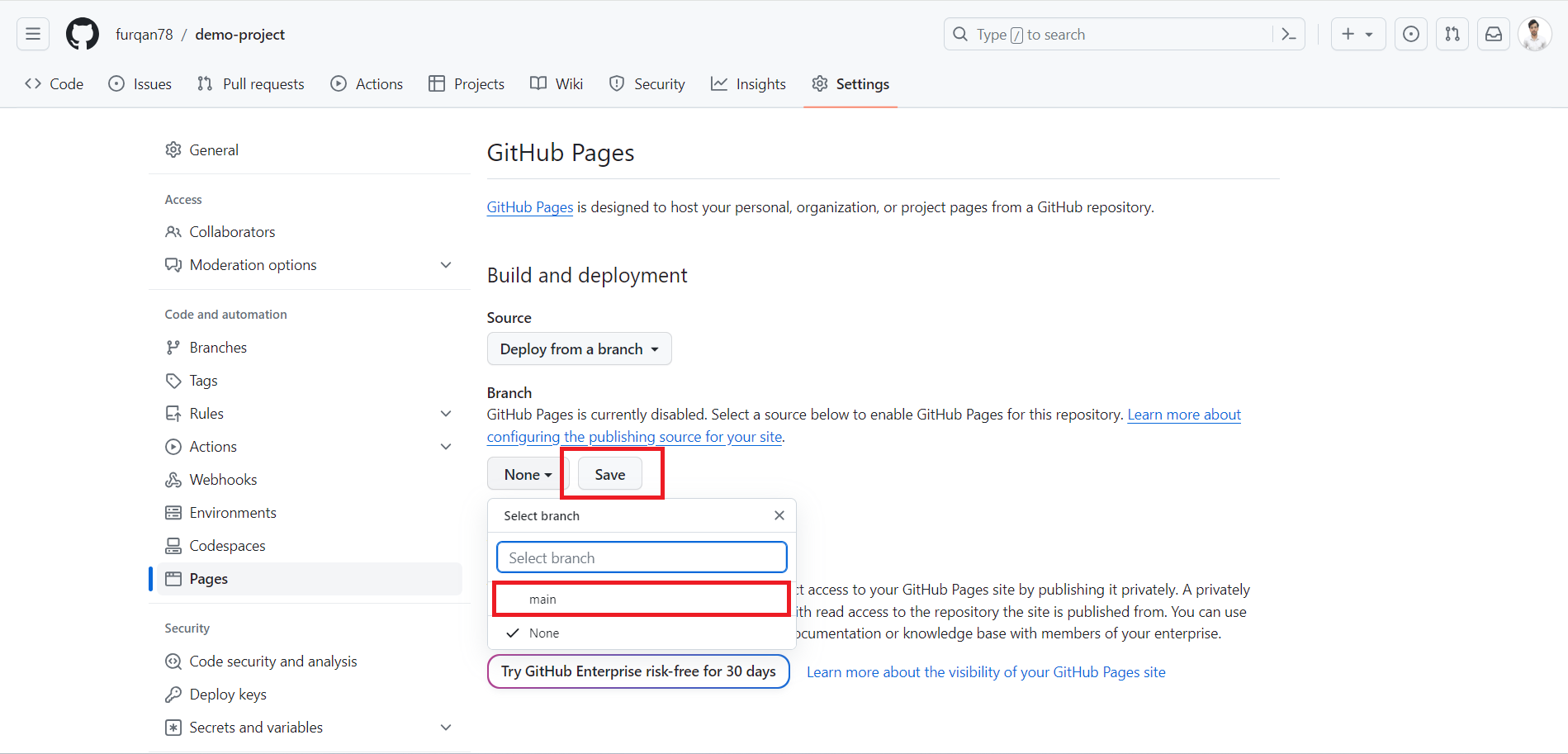The height and width of the screenshot is (754, 1568).
Task: Open the Wiki tab
Action: pyautogui.click(x=557, y=83)
